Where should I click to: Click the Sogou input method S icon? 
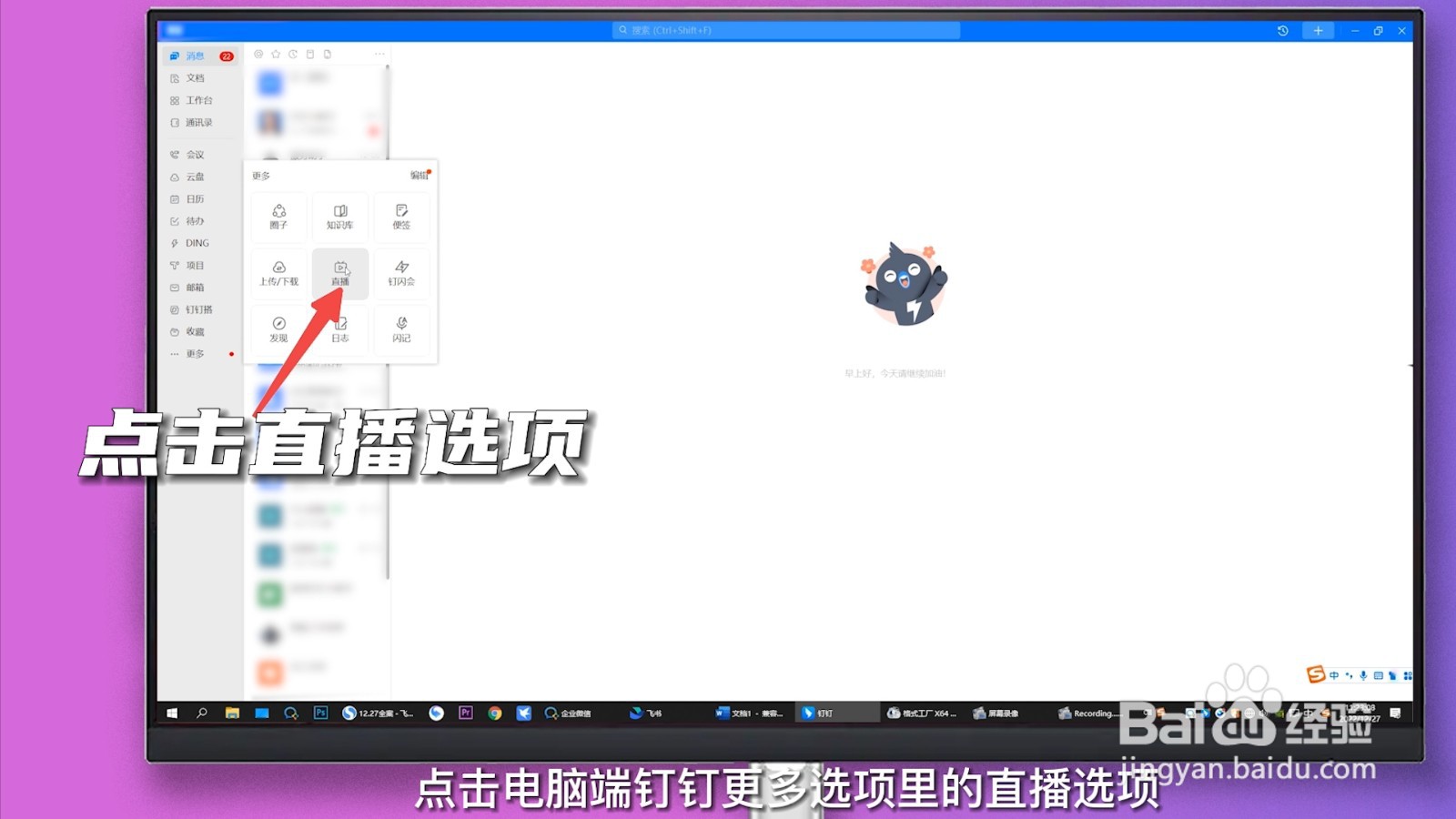click(x=1315, y=674)
